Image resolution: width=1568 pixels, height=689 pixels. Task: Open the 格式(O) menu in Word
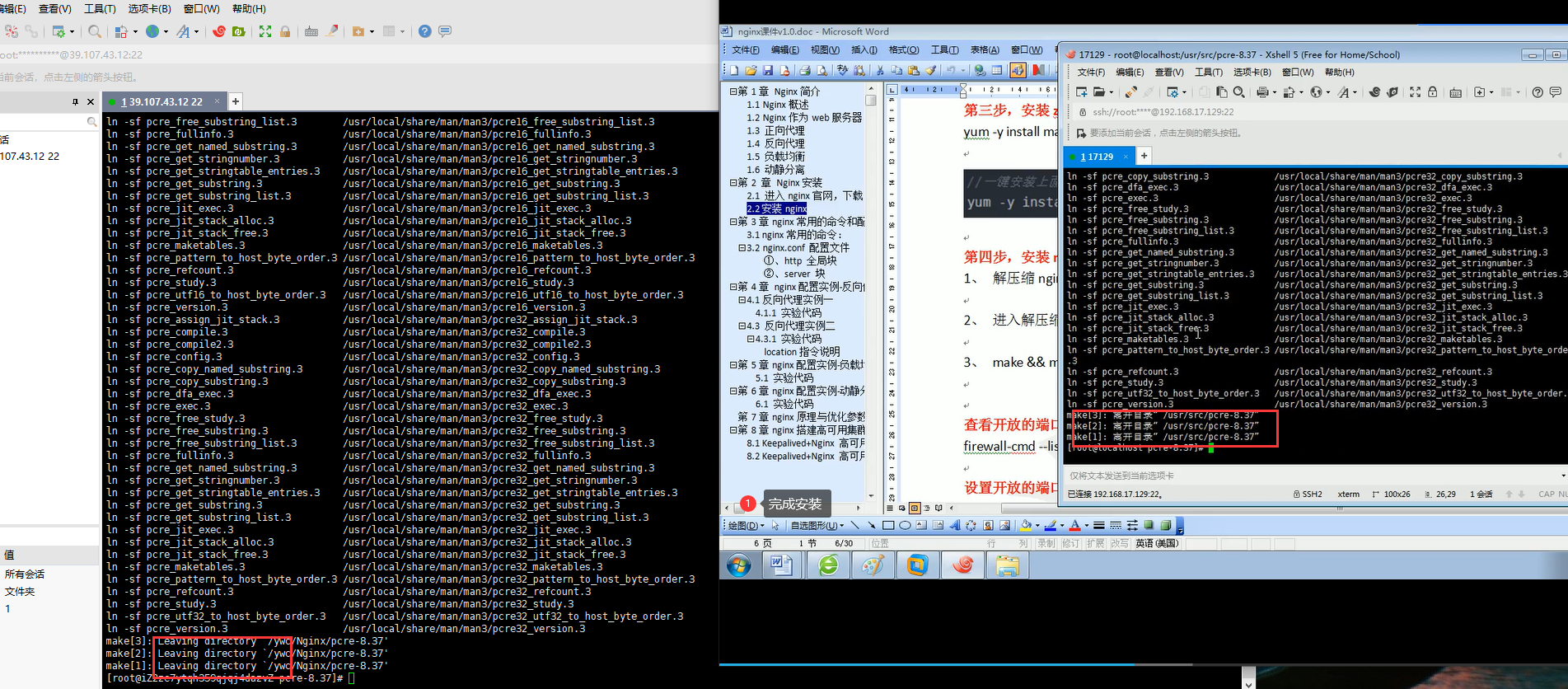[904, 50]
